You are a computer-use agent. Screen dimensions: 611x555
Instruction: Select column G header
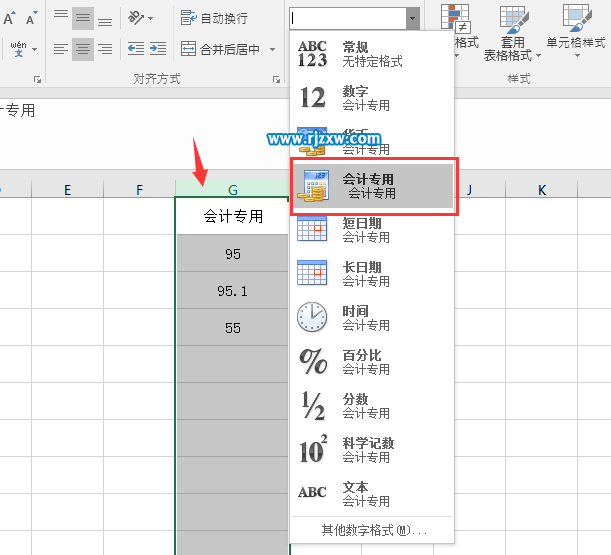point(233,189)
